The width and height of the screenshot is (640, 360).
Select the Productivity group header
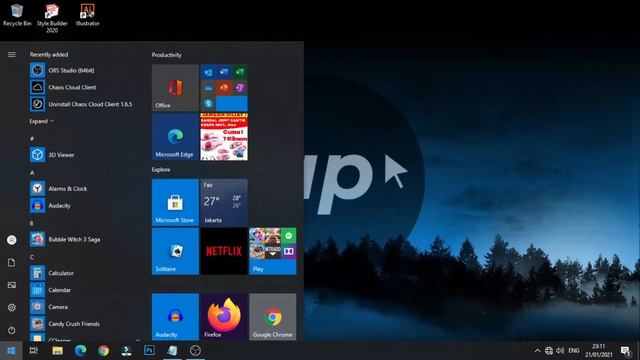pos(167,55)
